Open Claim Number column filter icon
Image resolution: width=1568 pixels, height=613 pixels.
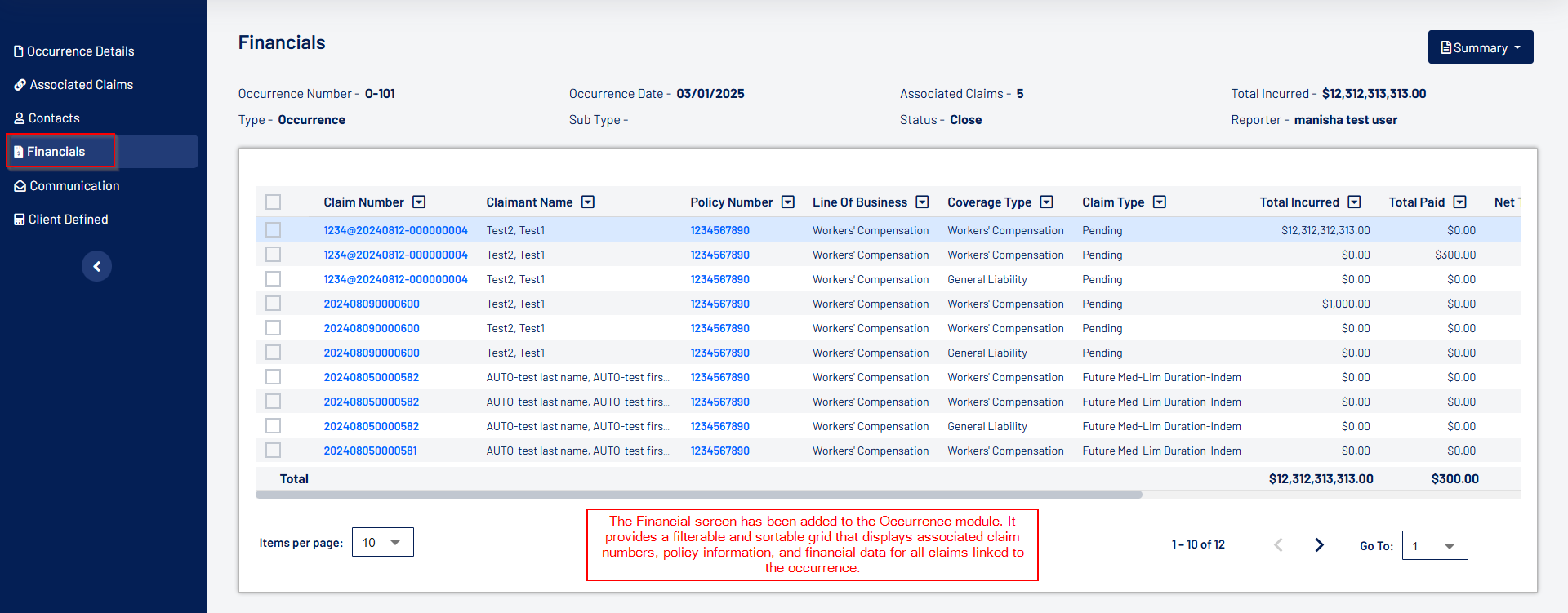(x=419, y=202)
